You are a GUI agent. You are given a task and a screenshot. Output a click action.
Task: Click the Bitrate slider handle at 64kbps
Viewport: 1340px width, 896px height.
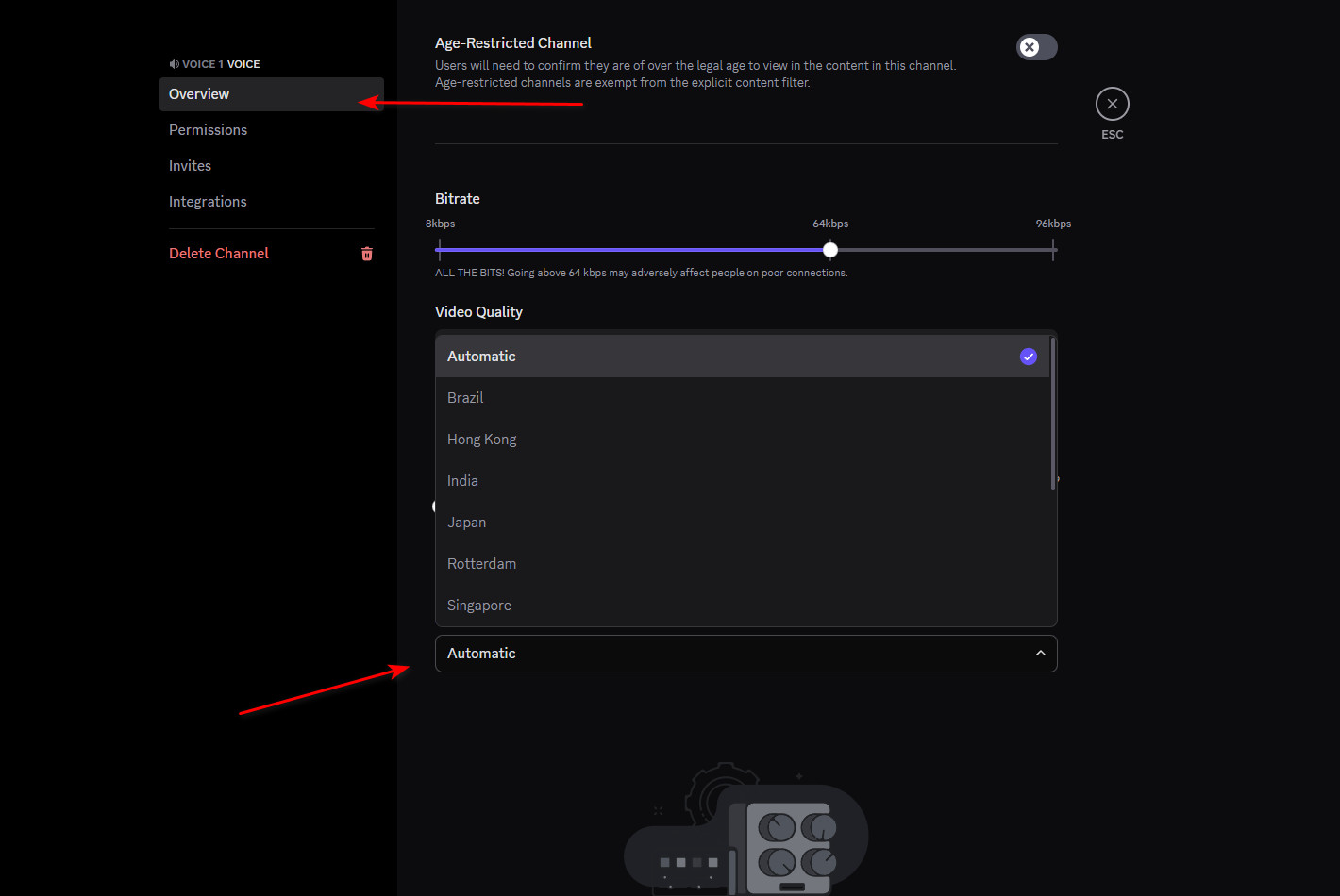(x=829, y=250)
